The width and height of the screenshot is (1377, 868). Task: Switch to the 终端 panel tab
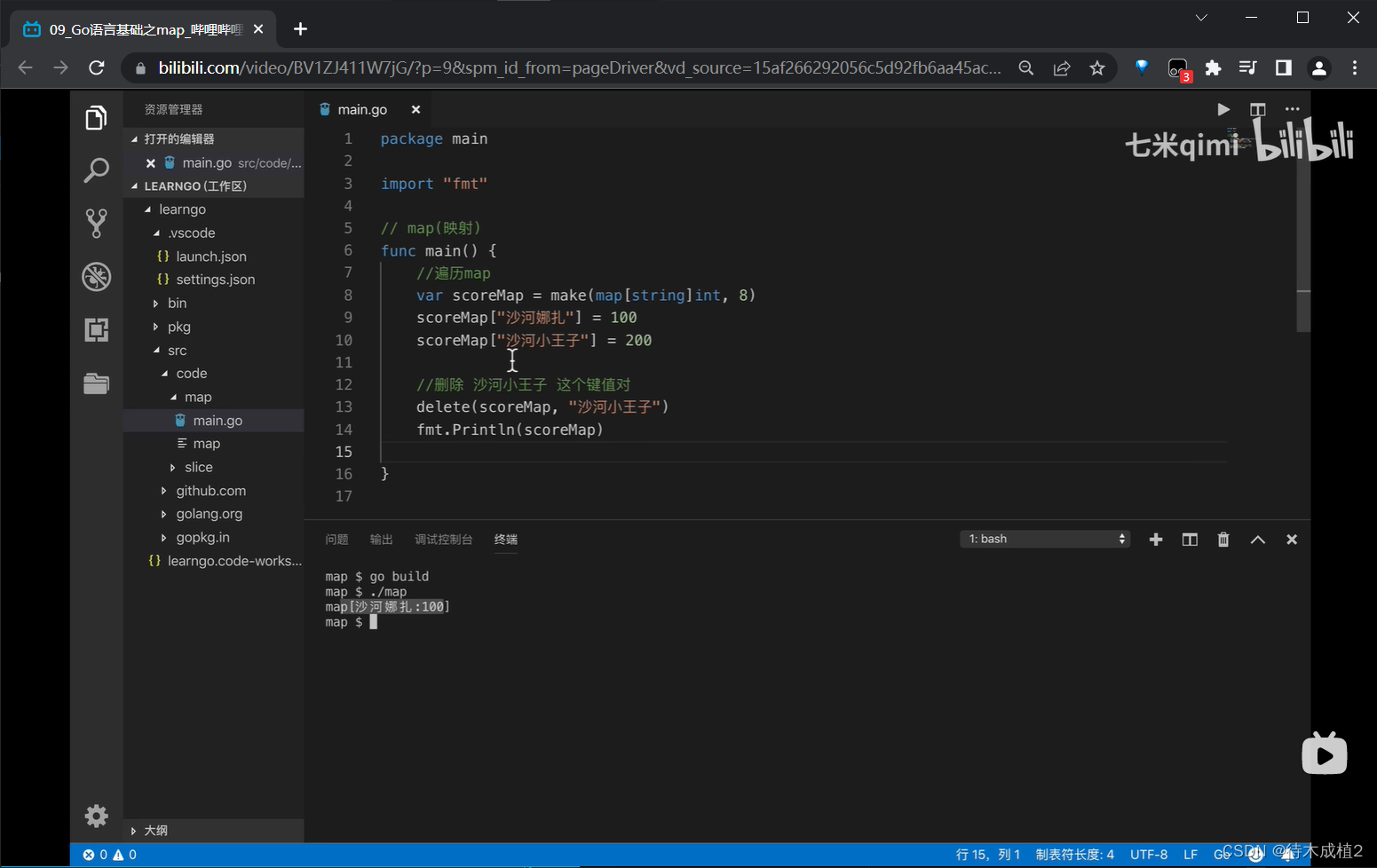pos(506,540)
